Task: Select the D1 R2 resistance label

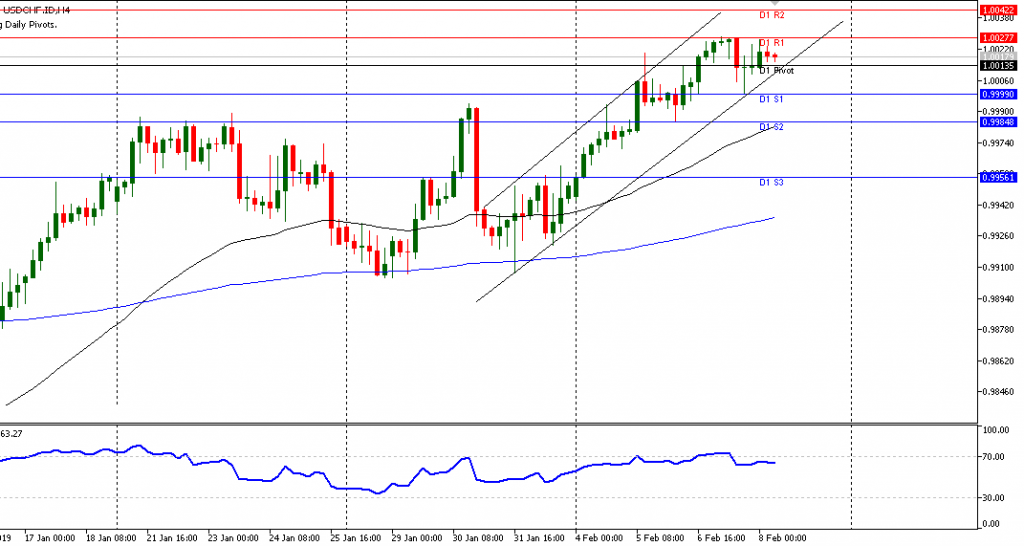Action: coord(771,16)
